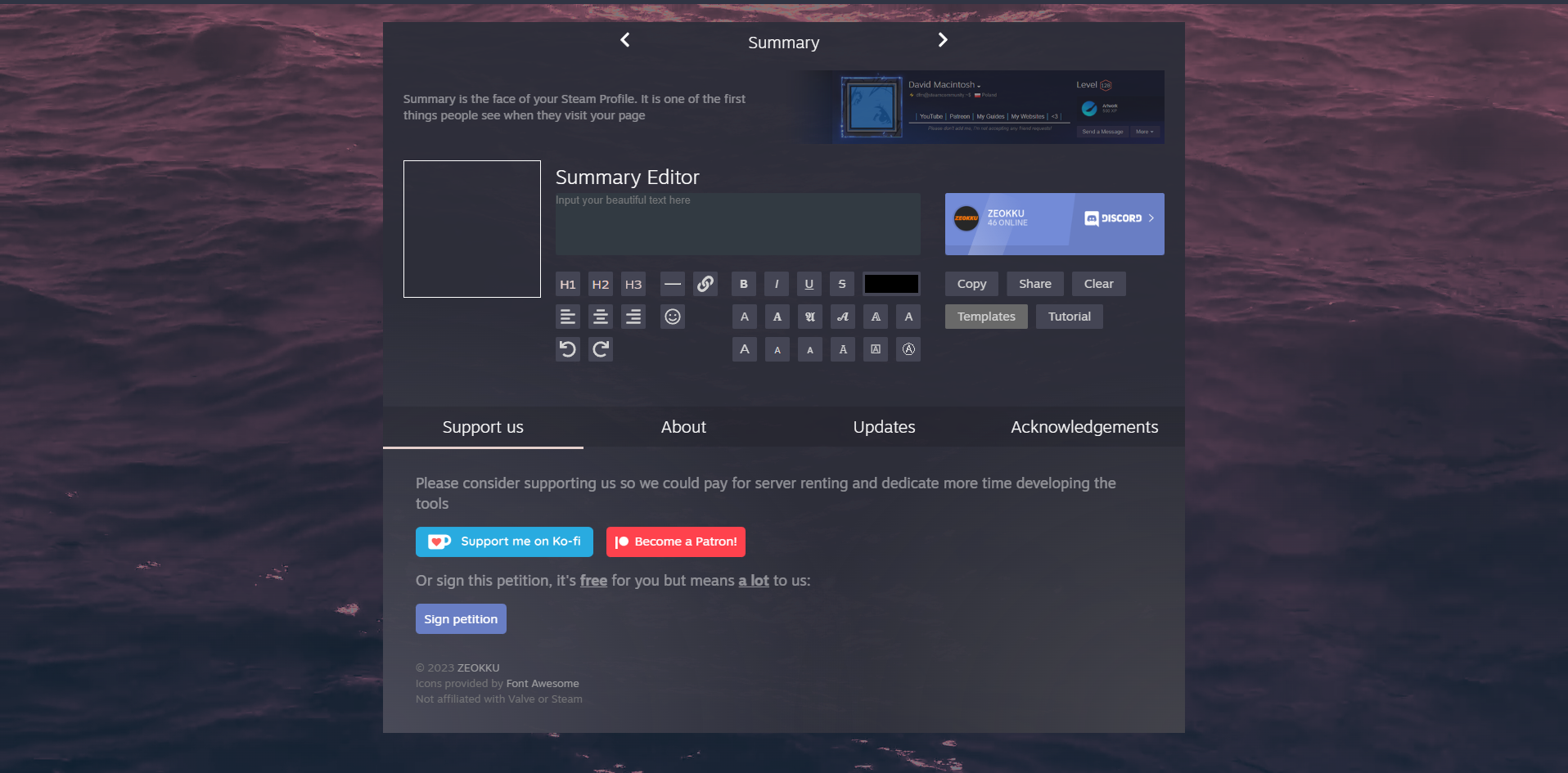Toggle strikethrough formatting

pyautogui.click(x=842, y=284)
